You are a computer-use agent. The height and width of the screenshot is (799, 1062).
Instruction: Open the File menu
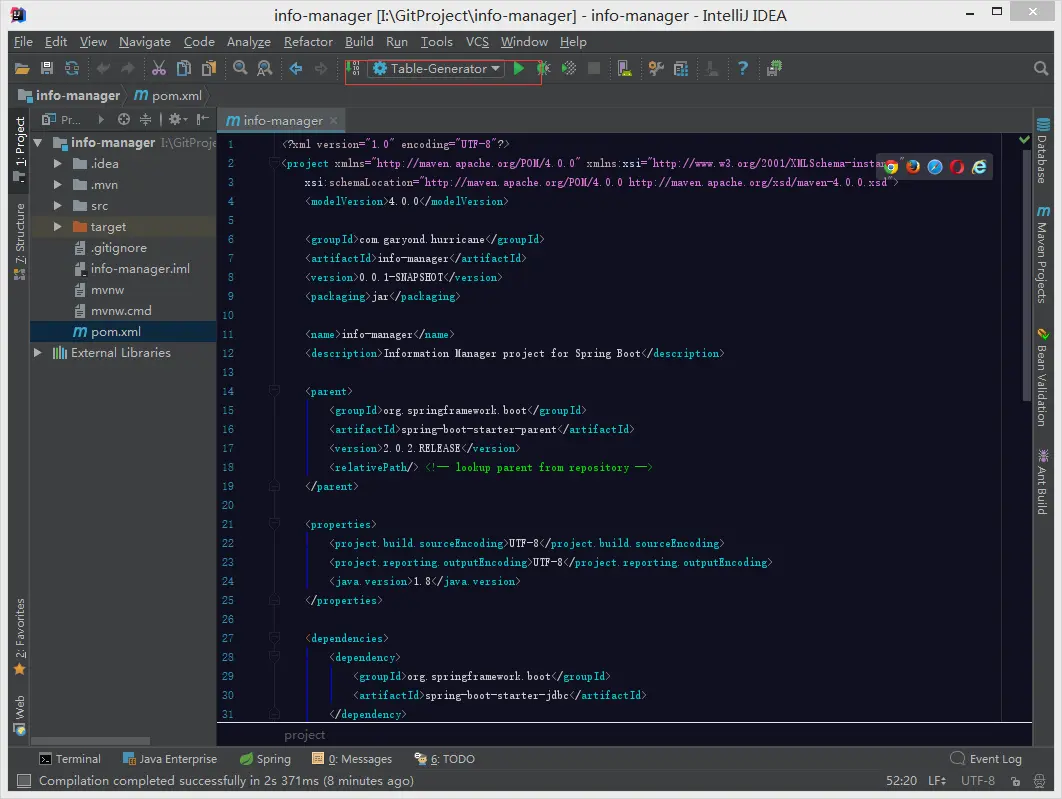click(23, 42)
